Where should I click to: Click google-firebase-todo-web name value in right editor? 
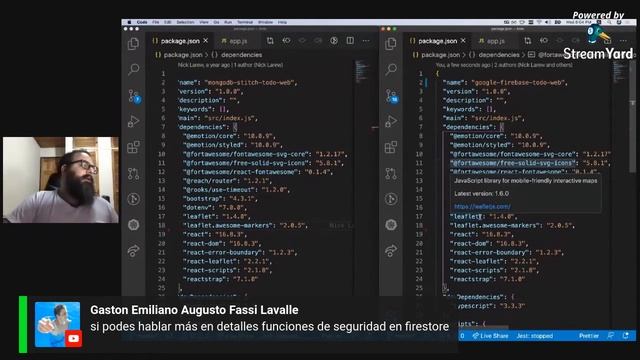point(519,82)
